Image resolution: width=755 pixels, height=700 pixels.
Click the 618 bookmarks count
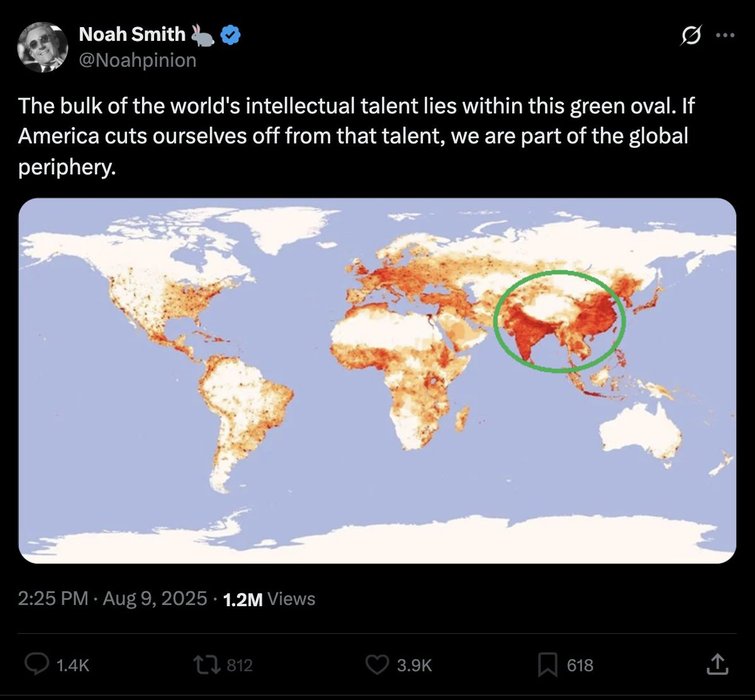[580, 665]
